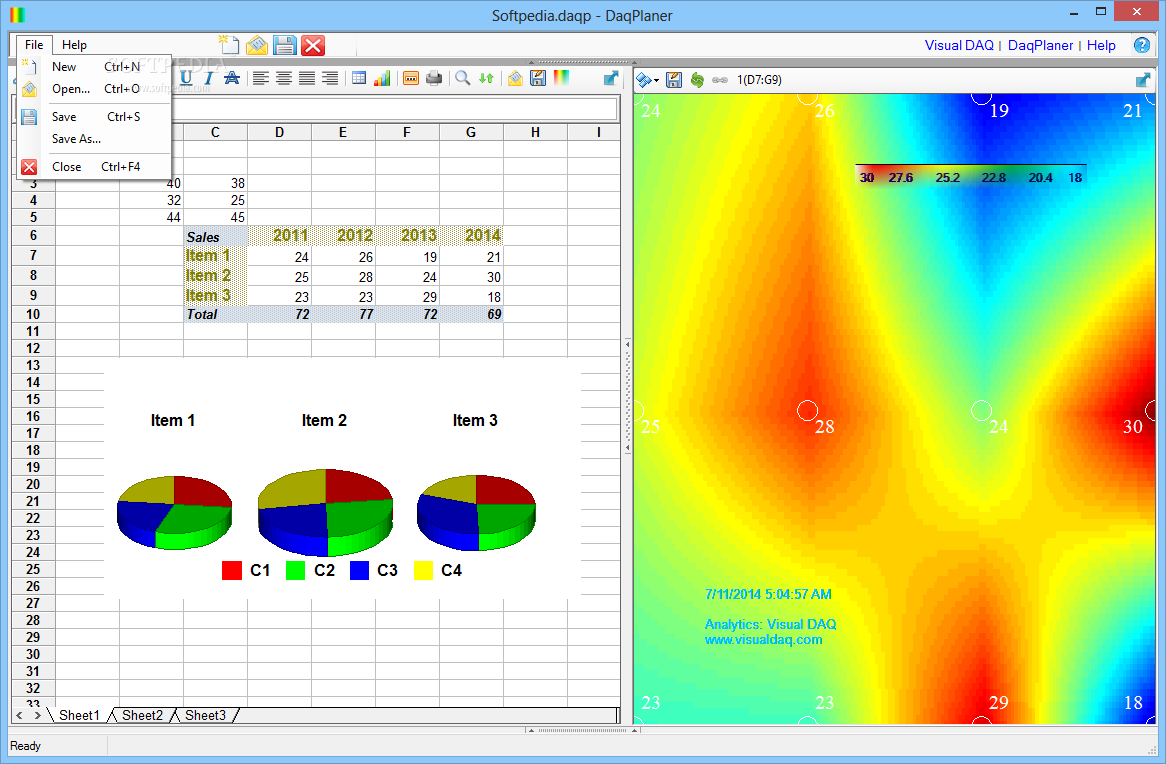The width and height of the screenshot is (1166, 764).
Task: Click the Total value 77 cell
Action: tap(344, 314)
